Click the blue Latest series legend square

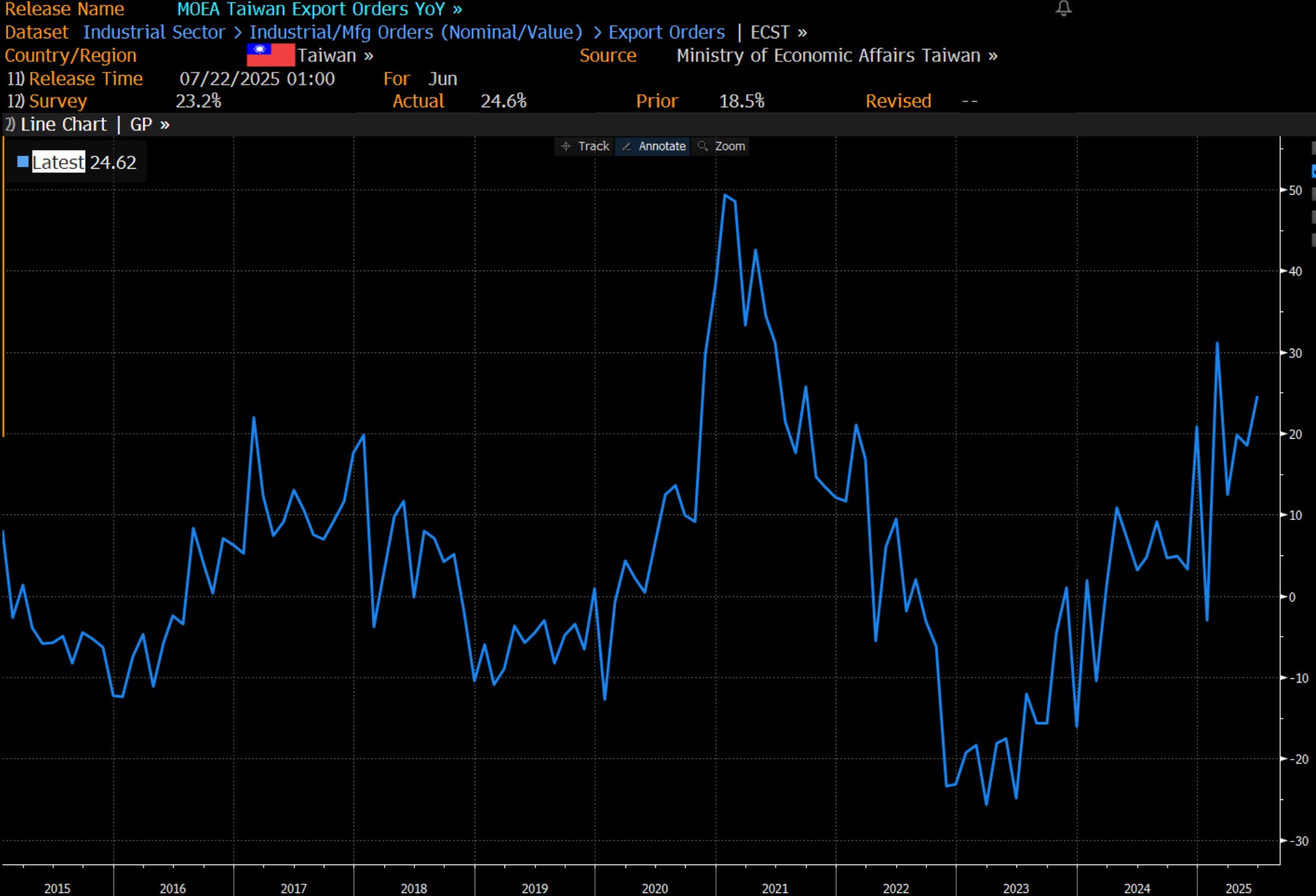point(23,162)
